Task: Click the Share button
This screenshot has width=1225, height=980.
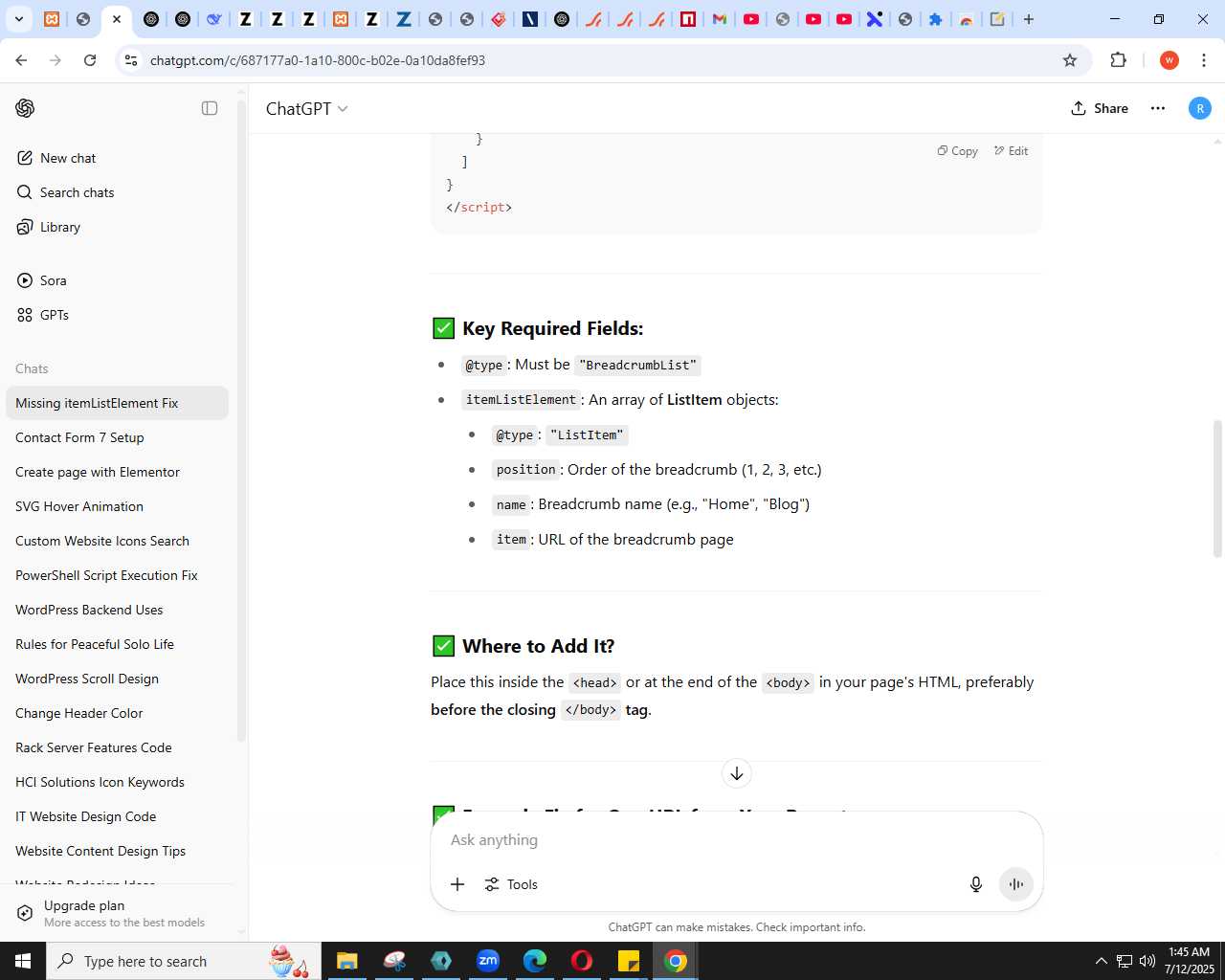Action: click(1100, 108)
